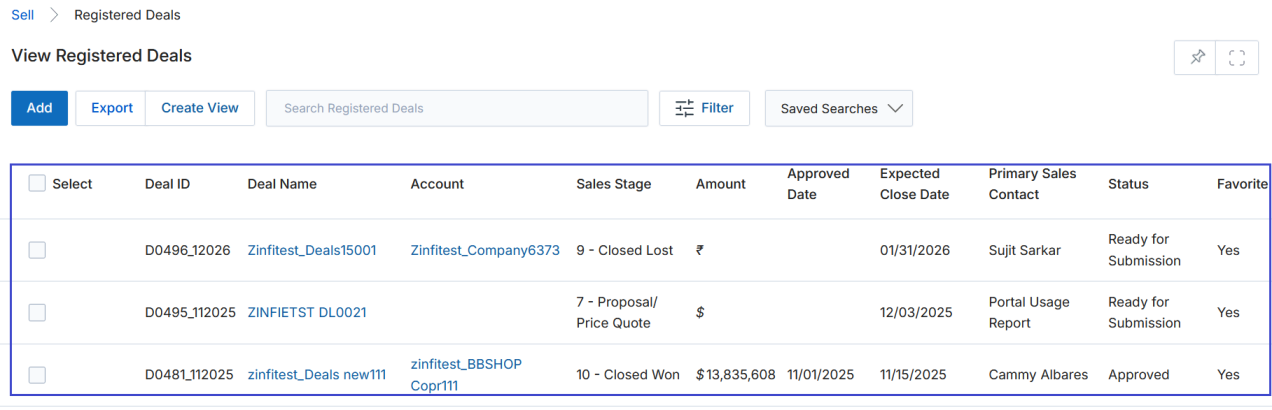Screen dimensions: 1272x410
Task: Click the Approved status cell
Action: (x=1138, y=375)
